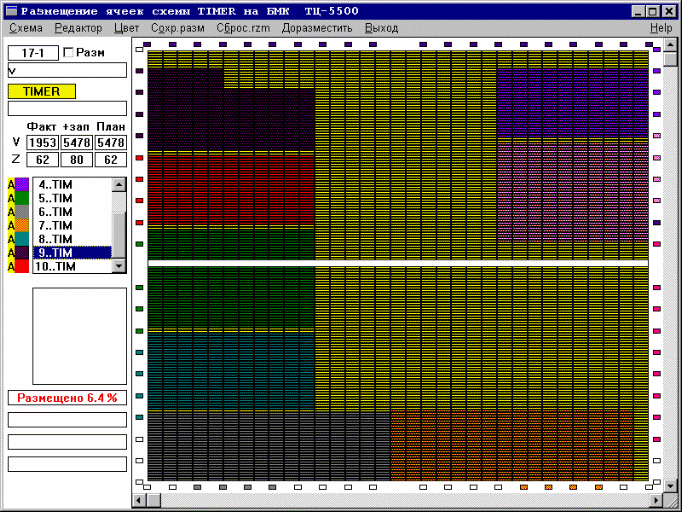Click the layout vertical scroll up arrow
This screenshot has height=512, width=682.
670,44
